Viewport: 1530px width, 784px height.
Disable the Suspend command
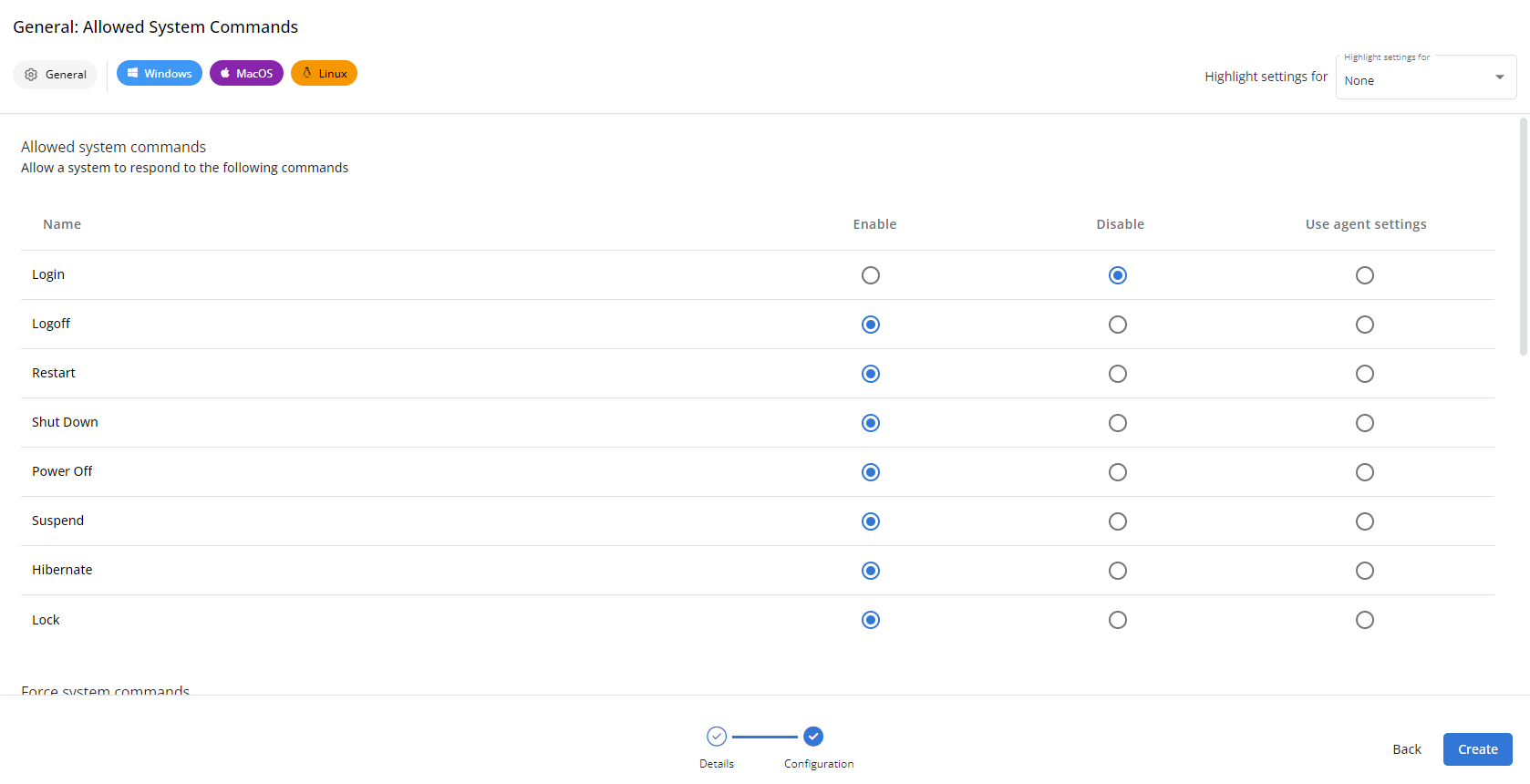tap(1118, 521)
